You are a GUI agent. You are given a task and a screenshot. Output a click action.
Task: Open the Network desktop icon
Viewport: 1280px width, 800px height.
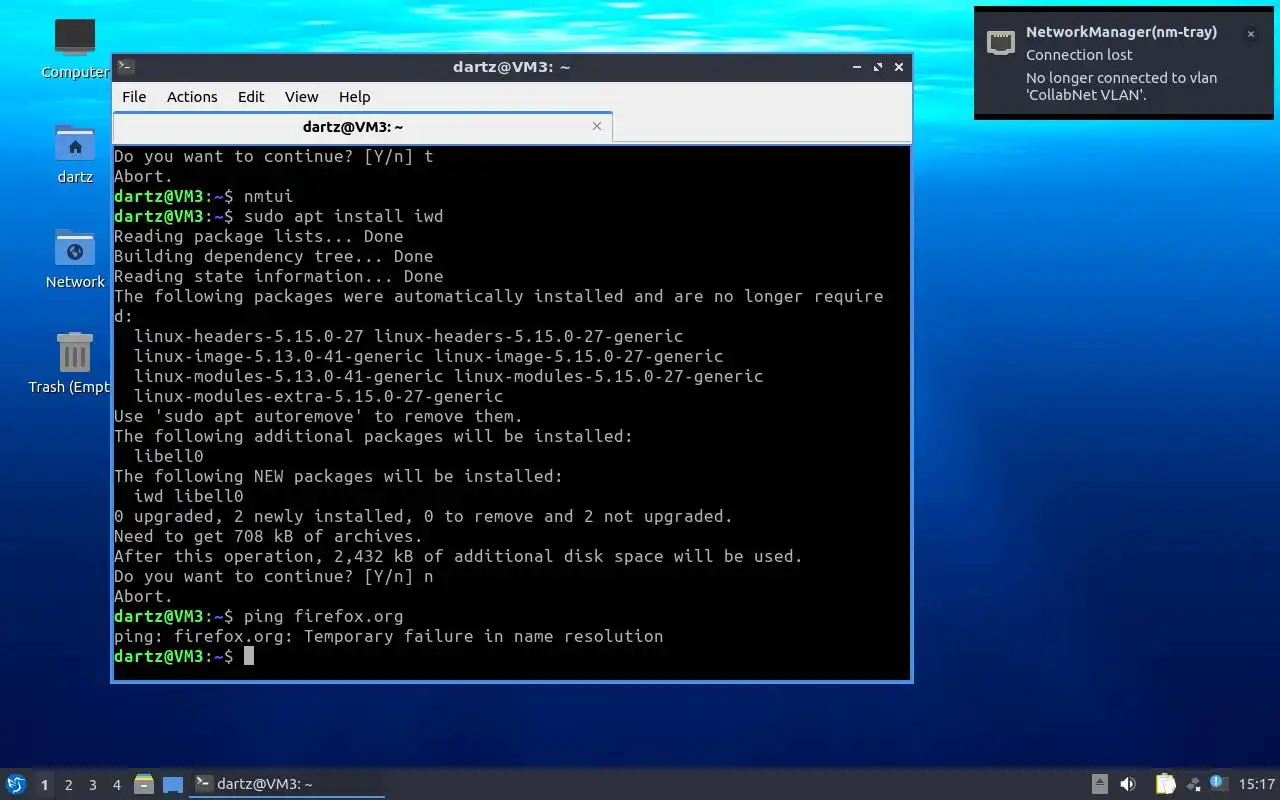click(75, 258)
